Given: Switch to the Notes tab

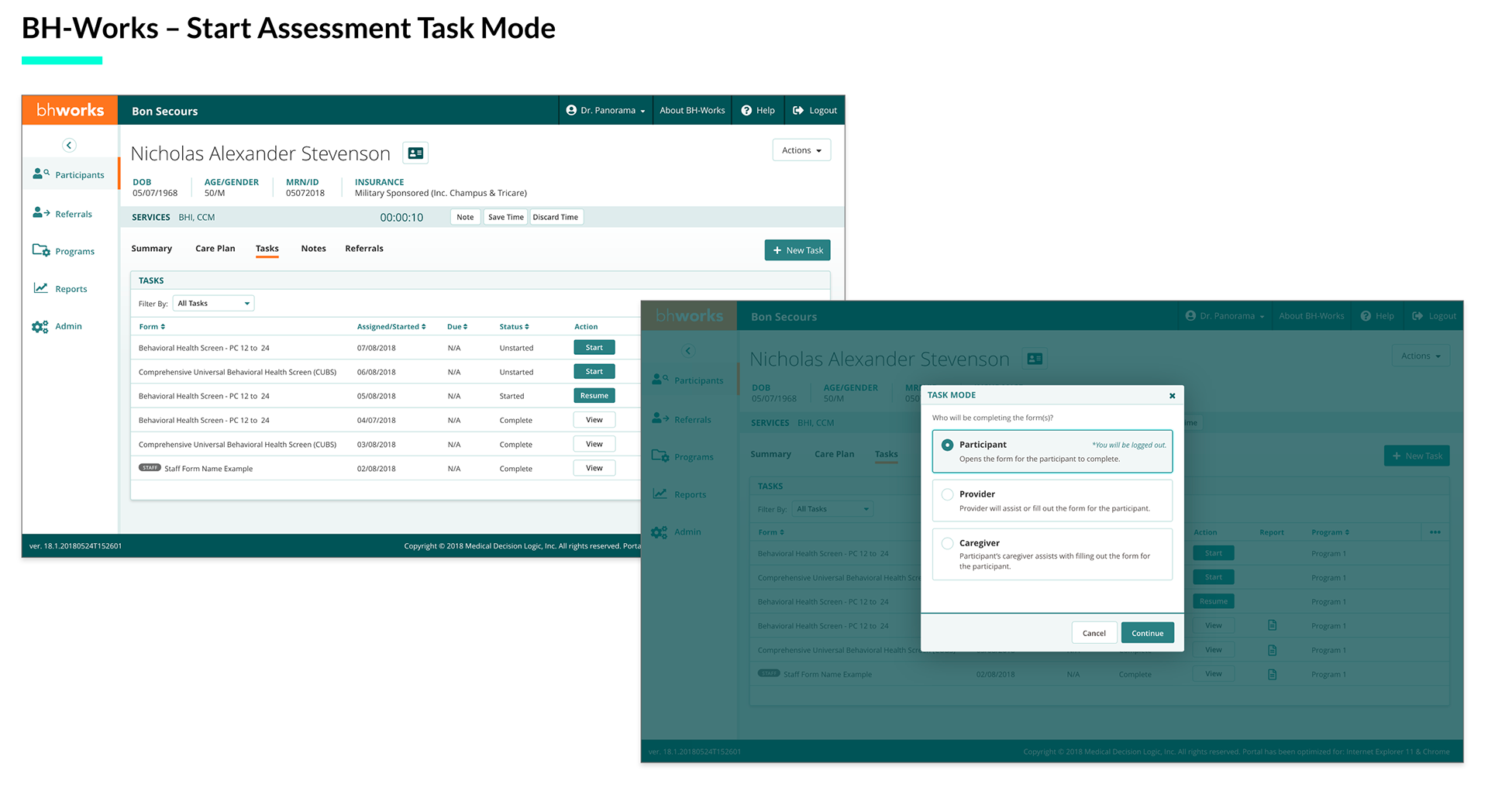Looking at the screenshot, I should tap(313, 249).
